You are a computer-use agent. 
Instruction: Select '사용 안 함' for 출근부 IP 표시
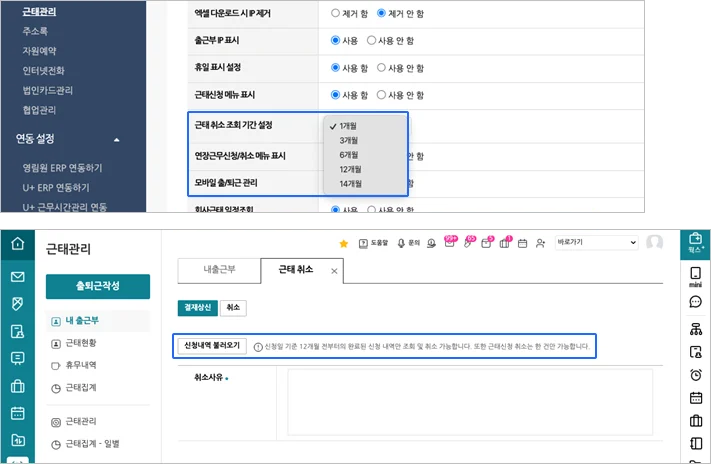pos(372,40)
